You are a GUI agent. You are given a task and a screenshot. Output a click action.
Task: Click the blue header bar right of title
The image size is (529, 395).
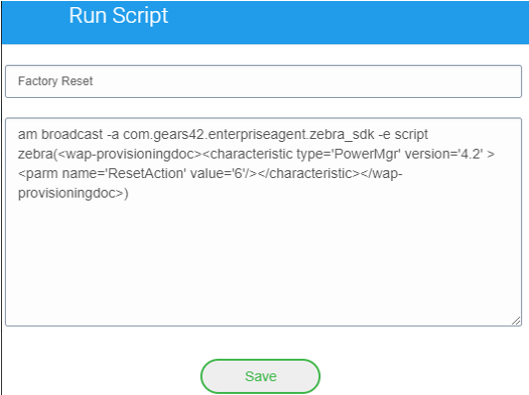(347, 22)
